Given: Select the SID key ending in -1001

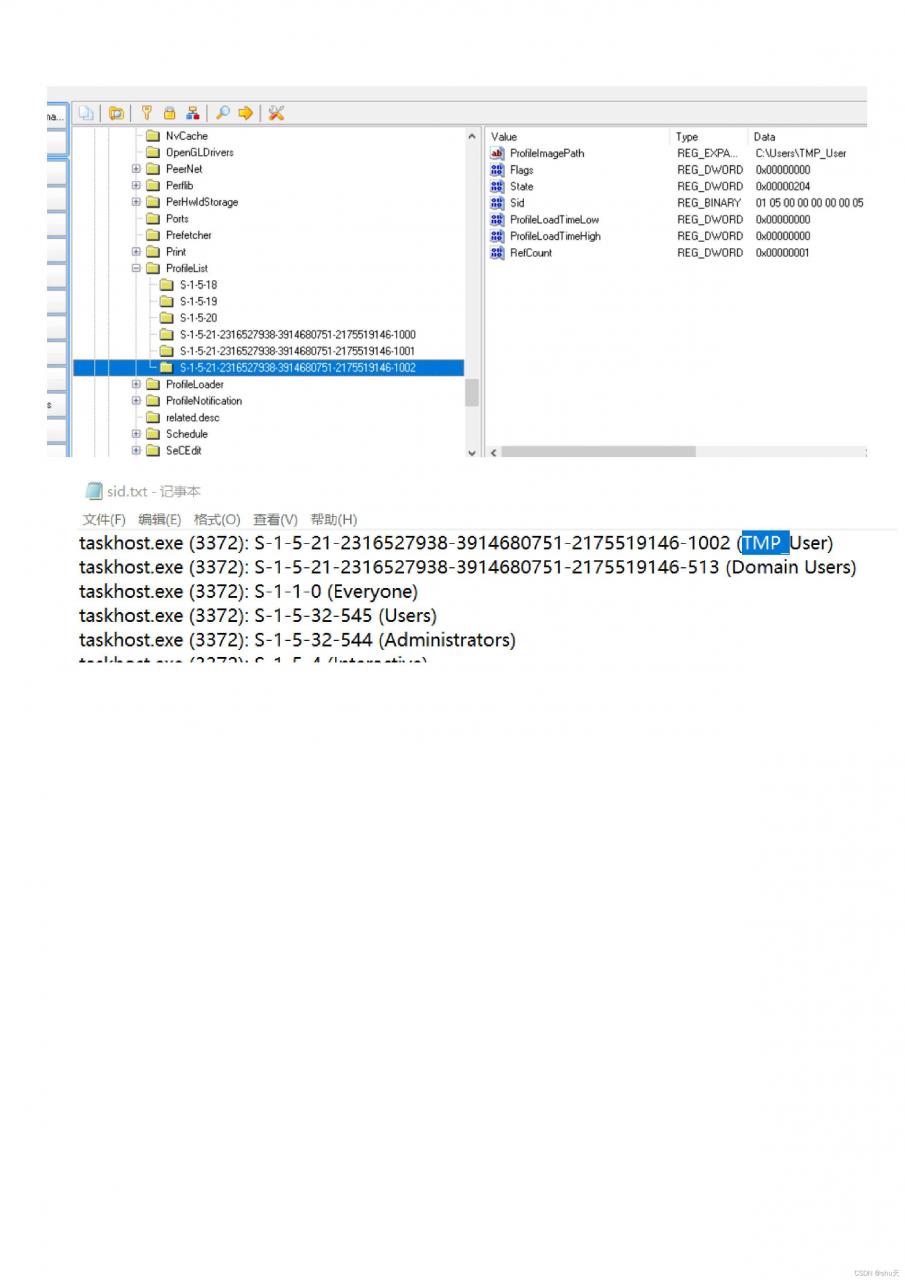Looking at the screenshot, I should 297,351.
